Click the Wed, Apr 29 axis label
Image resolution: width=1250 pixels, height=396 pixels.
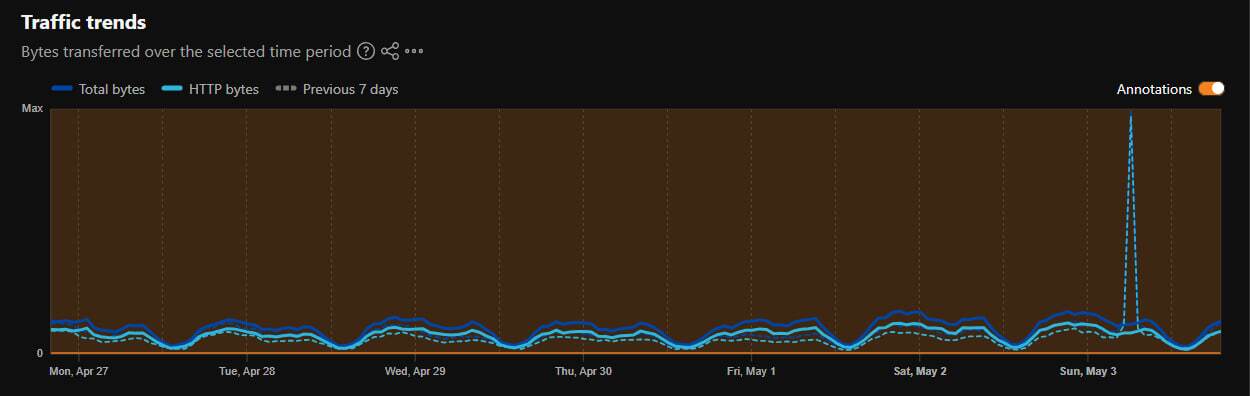pos(415,371)
